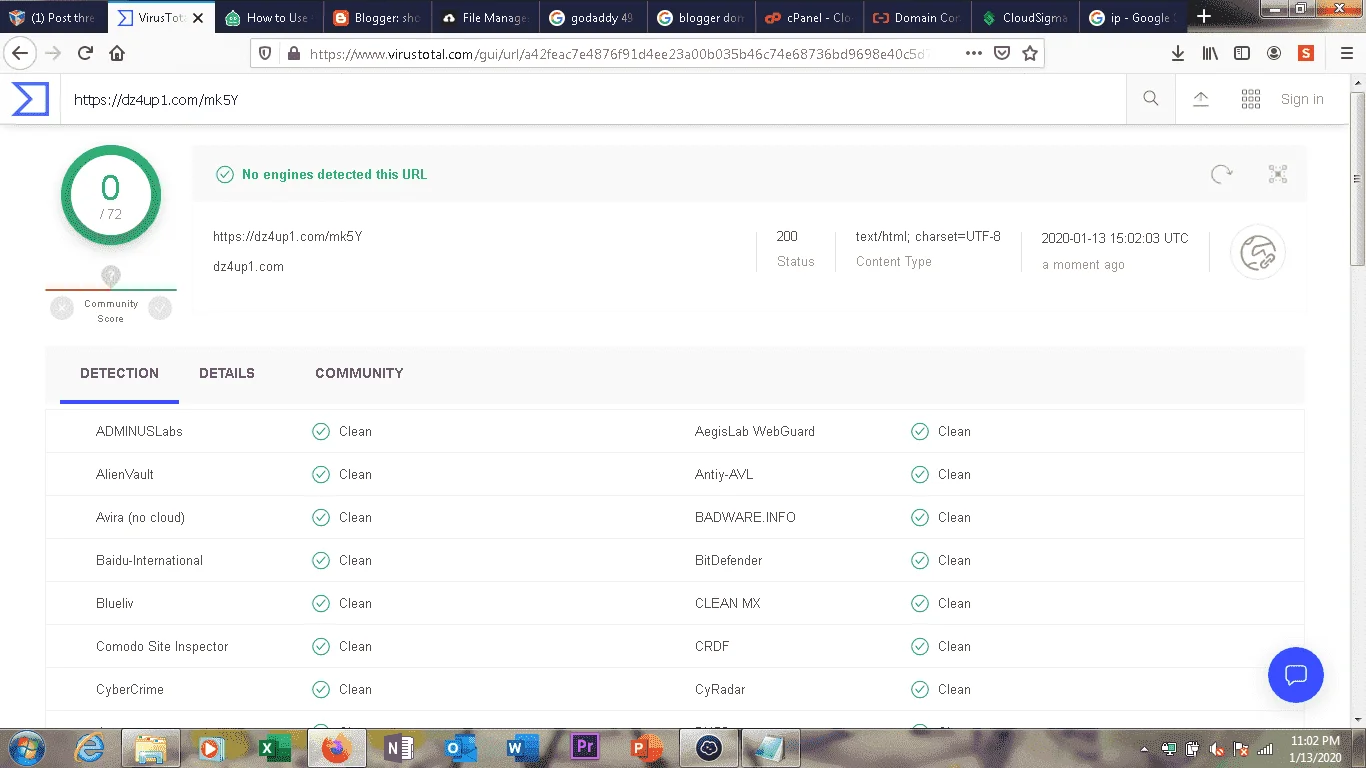Open the VirusTotal apps grid icon
The width and height of the screenshot is (1366, 768).
1251,98
